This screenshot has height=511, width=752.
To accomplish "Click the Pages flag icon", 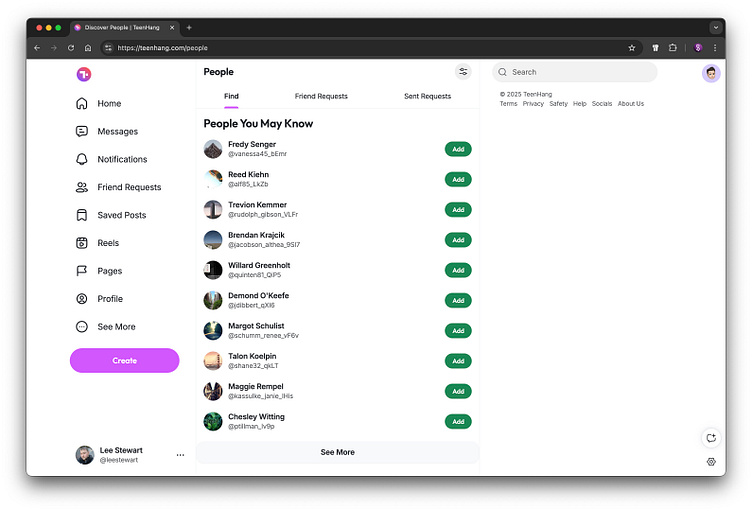I will [82, 271].
